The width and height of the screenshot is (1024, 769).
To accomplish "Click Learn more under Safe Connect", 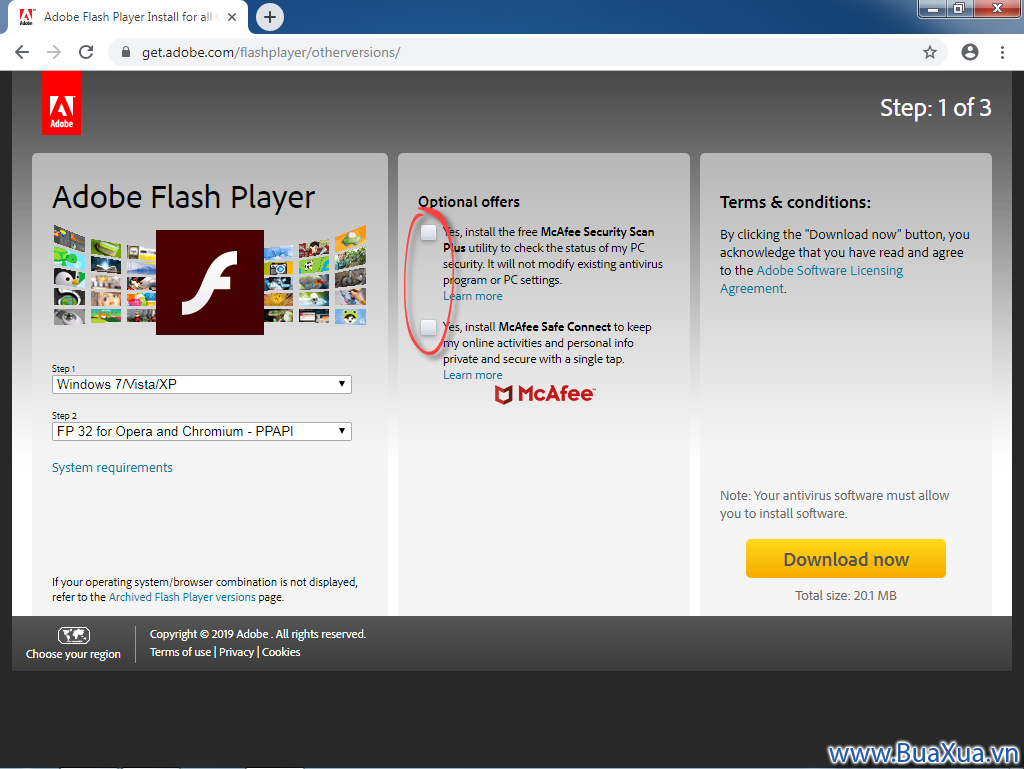I will (x=473, y=375).
